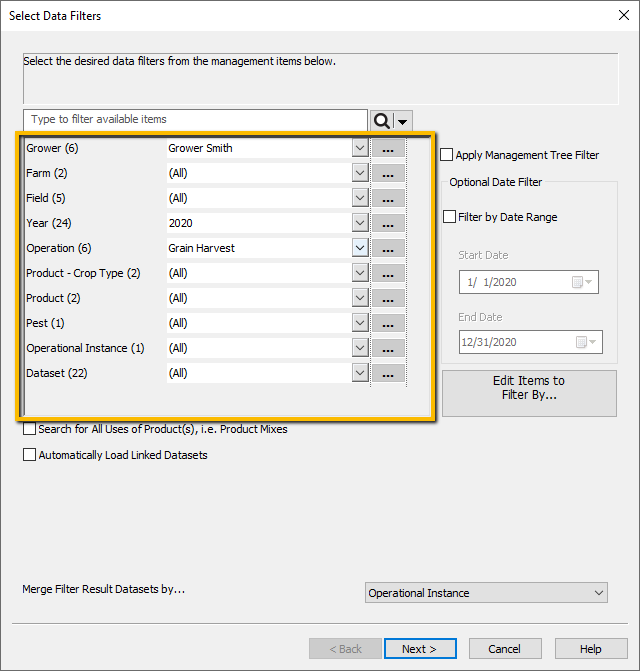The height and width of the screenshot is (671, 640).
Task: Click the ellipsis button in Field row
Action: (388, 199)
